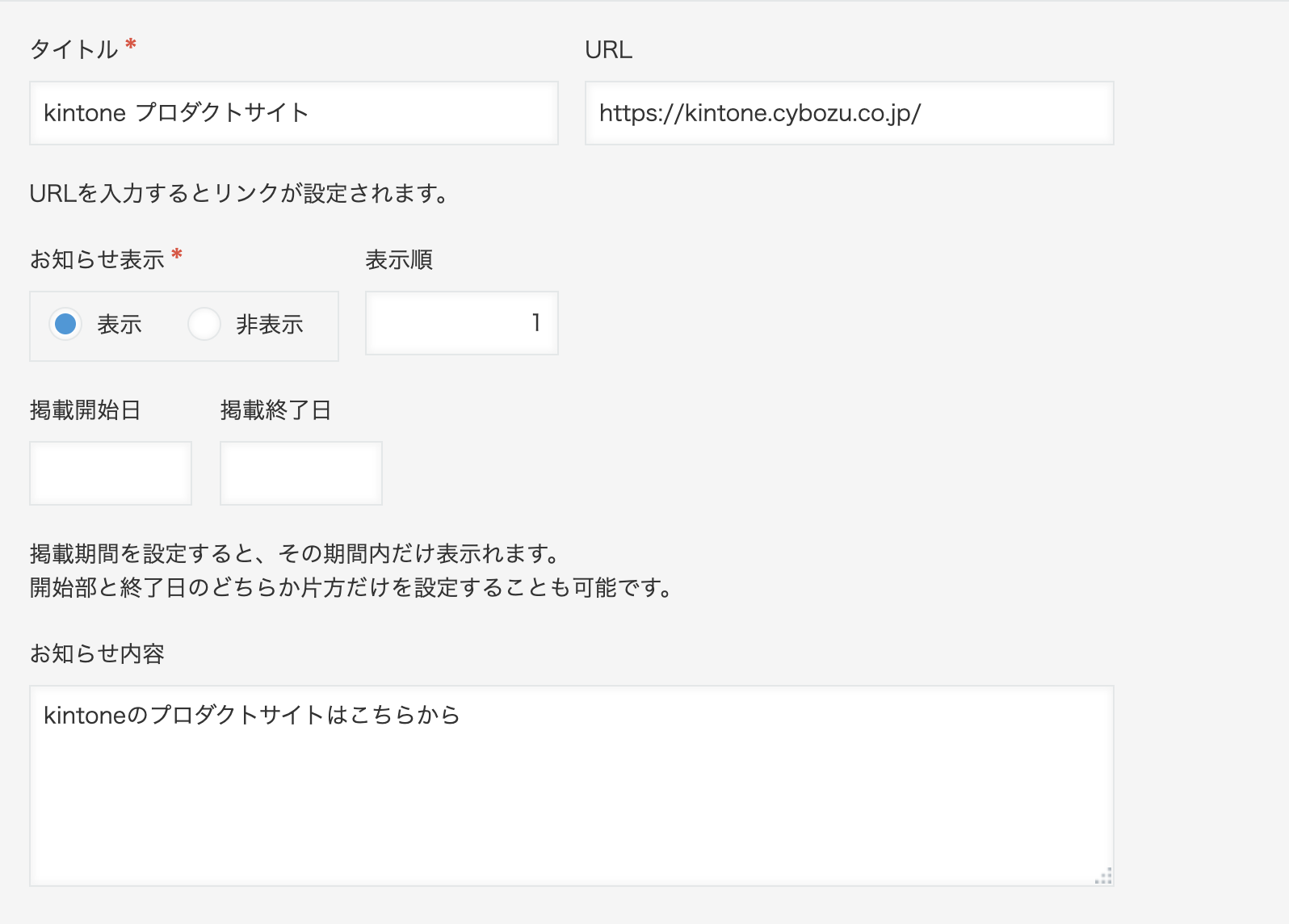Click the タイトル input field

[294, 113]
